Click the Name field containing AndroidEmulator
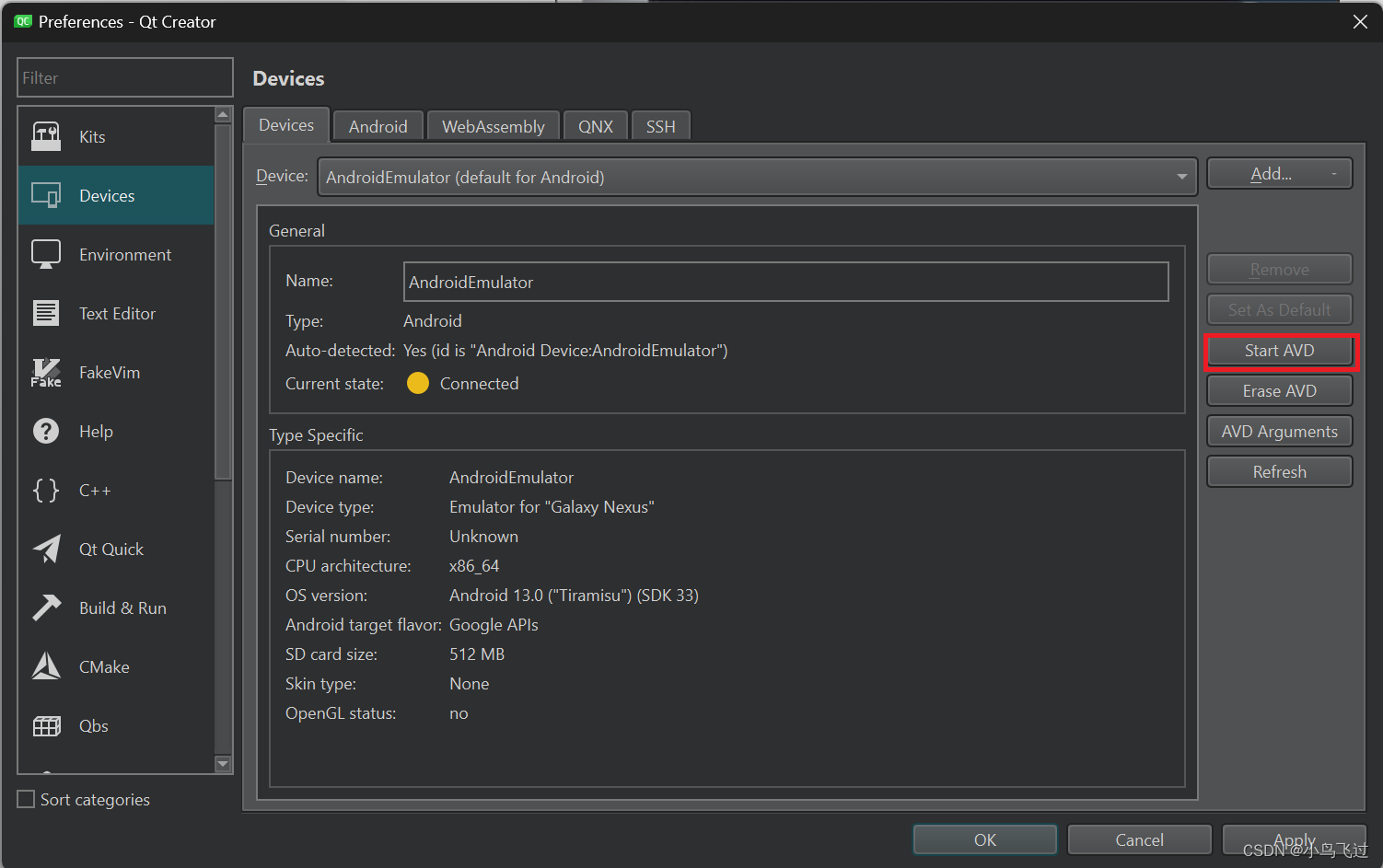 coord(786,282)
